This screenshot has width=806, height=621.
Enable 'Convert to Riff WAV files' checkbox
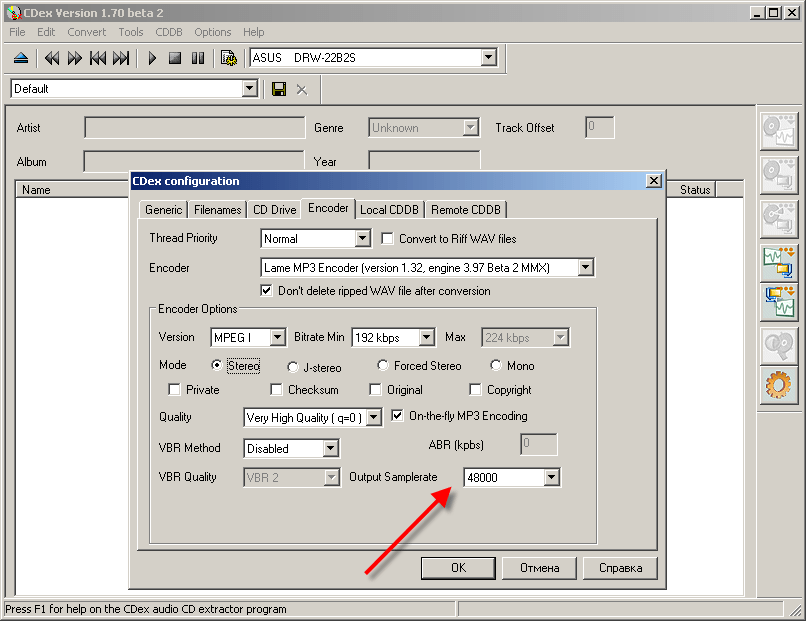click(387, 238)
